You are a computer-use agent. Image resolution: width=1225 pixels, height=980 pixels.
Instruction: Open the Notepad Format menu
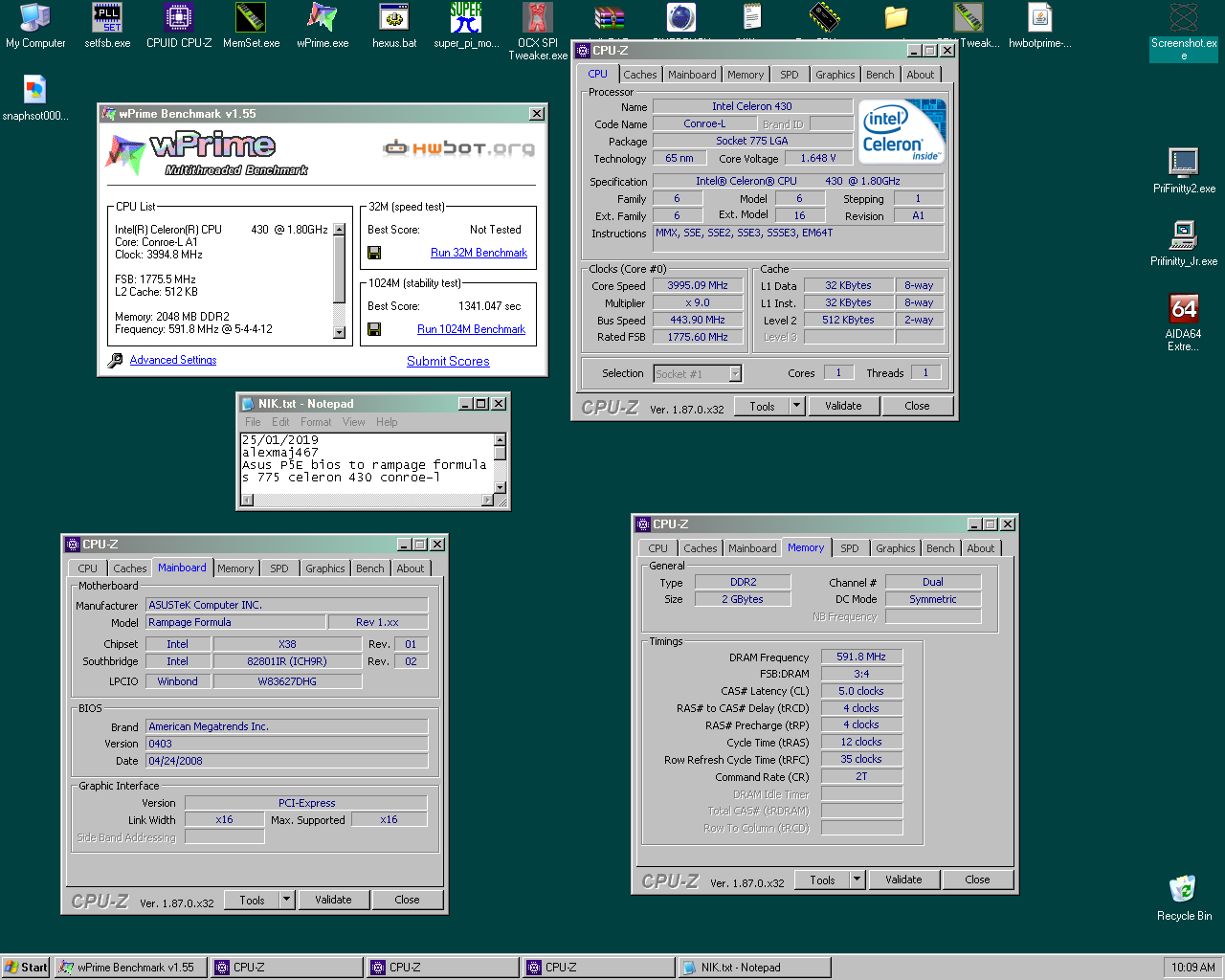[316, 422]
